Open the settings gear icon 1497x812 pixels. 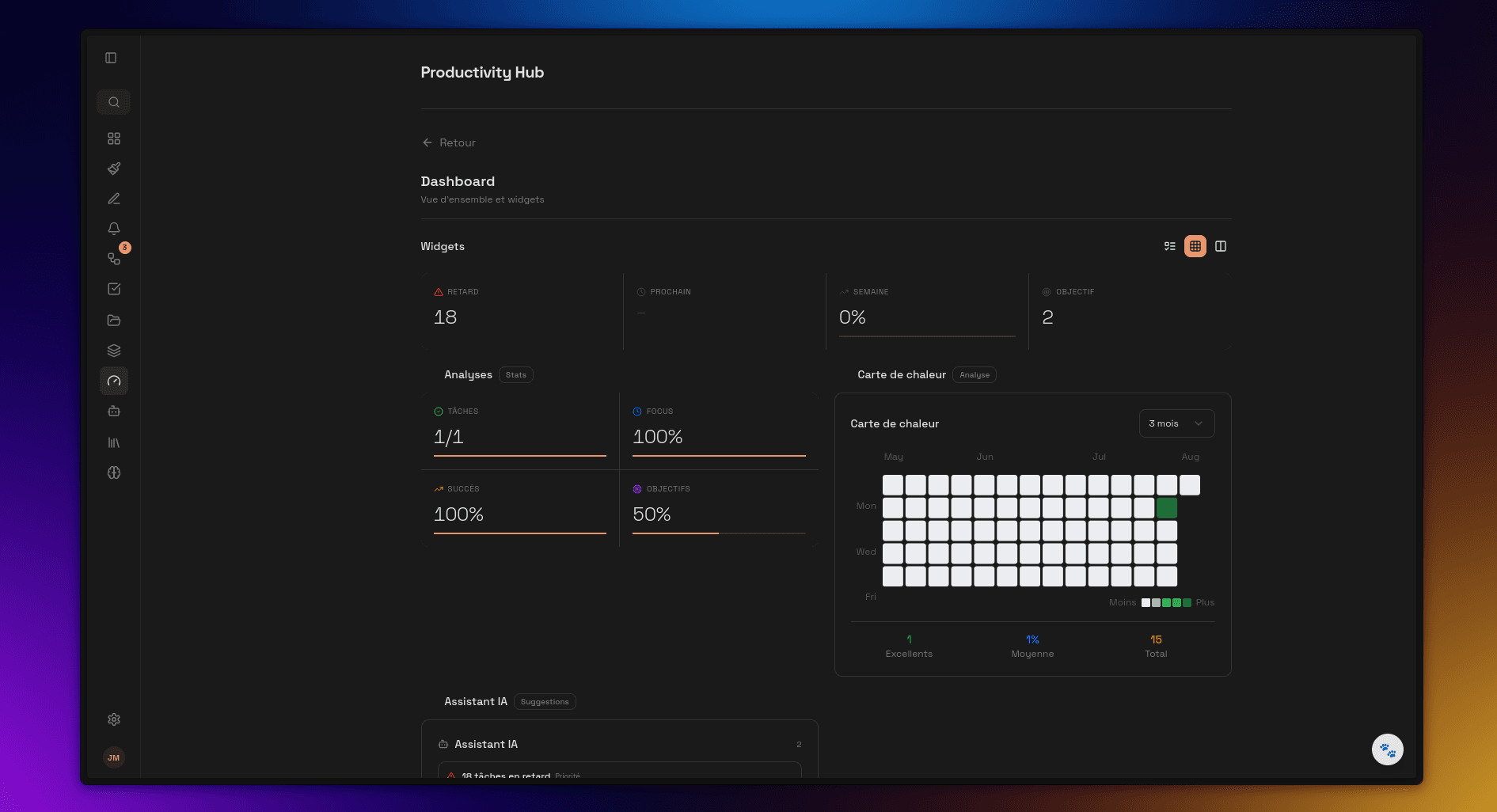click(x=114, y=719)
